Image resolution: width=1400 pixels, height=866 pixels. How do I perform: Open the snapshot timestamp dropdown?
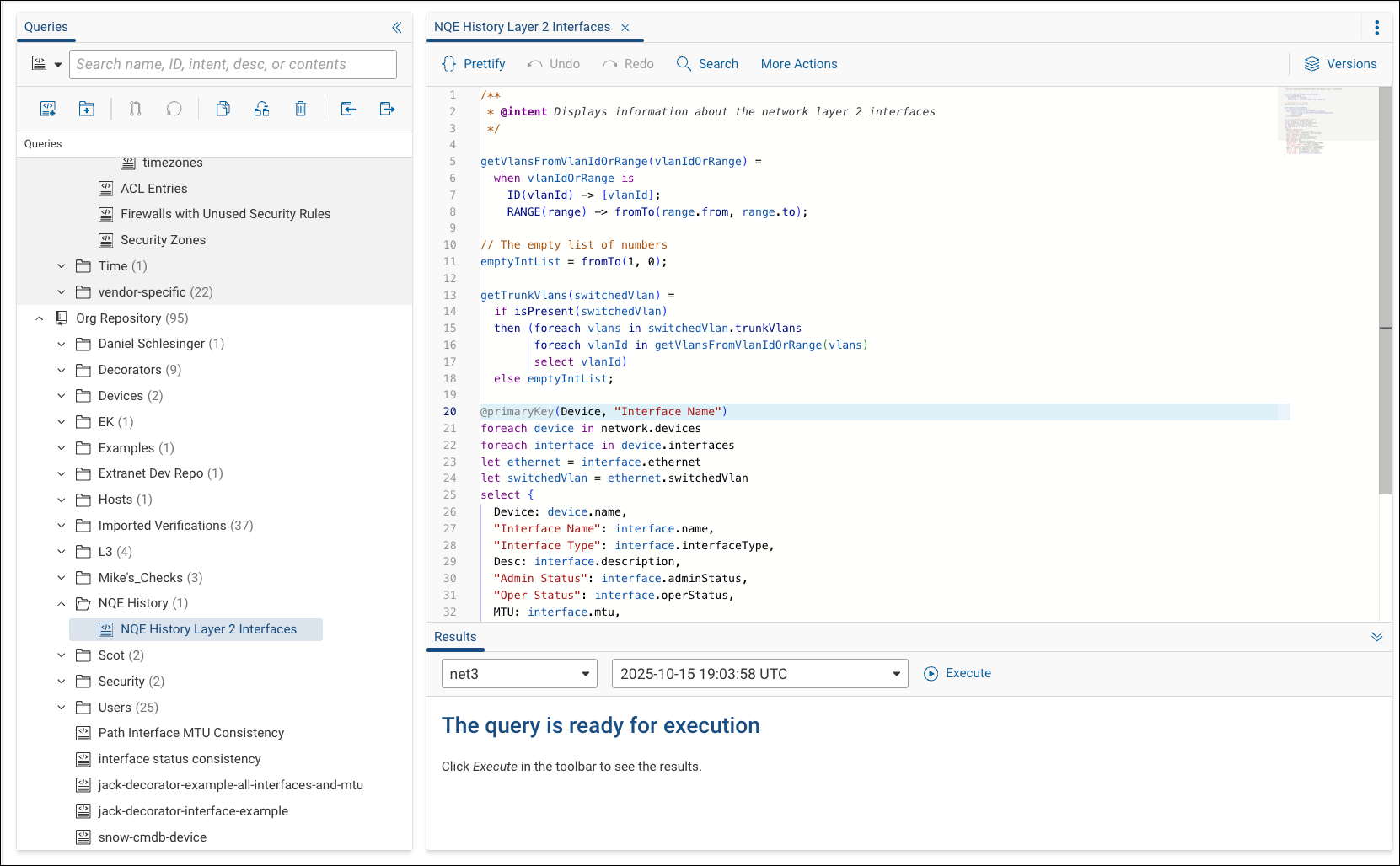click(x=894, y=673)
